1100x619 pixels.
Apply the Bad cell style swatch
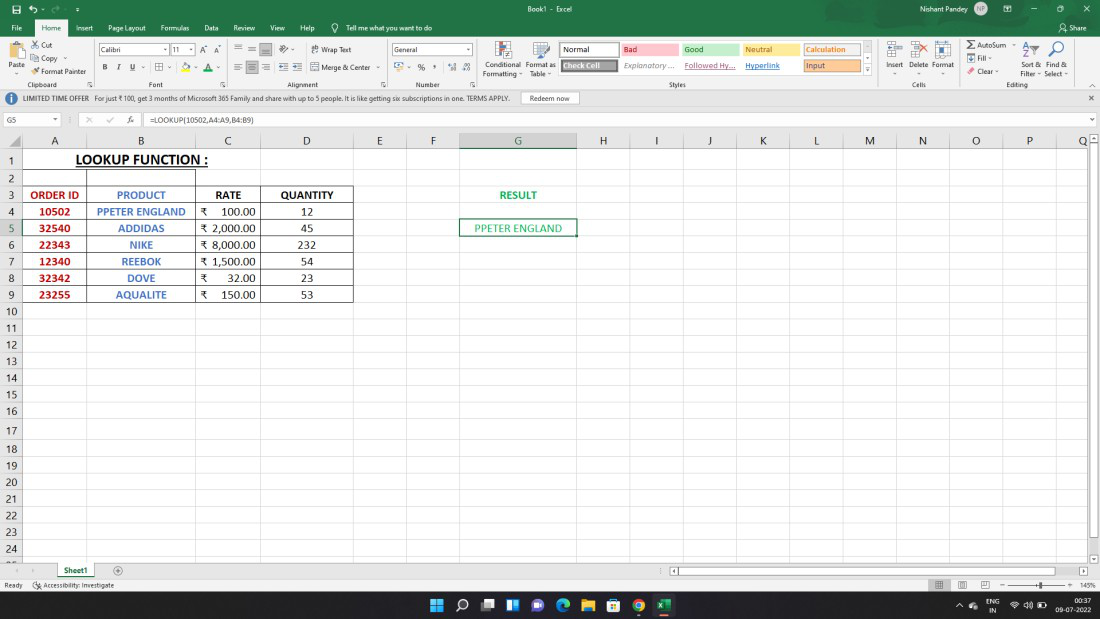tap(650, 49)
